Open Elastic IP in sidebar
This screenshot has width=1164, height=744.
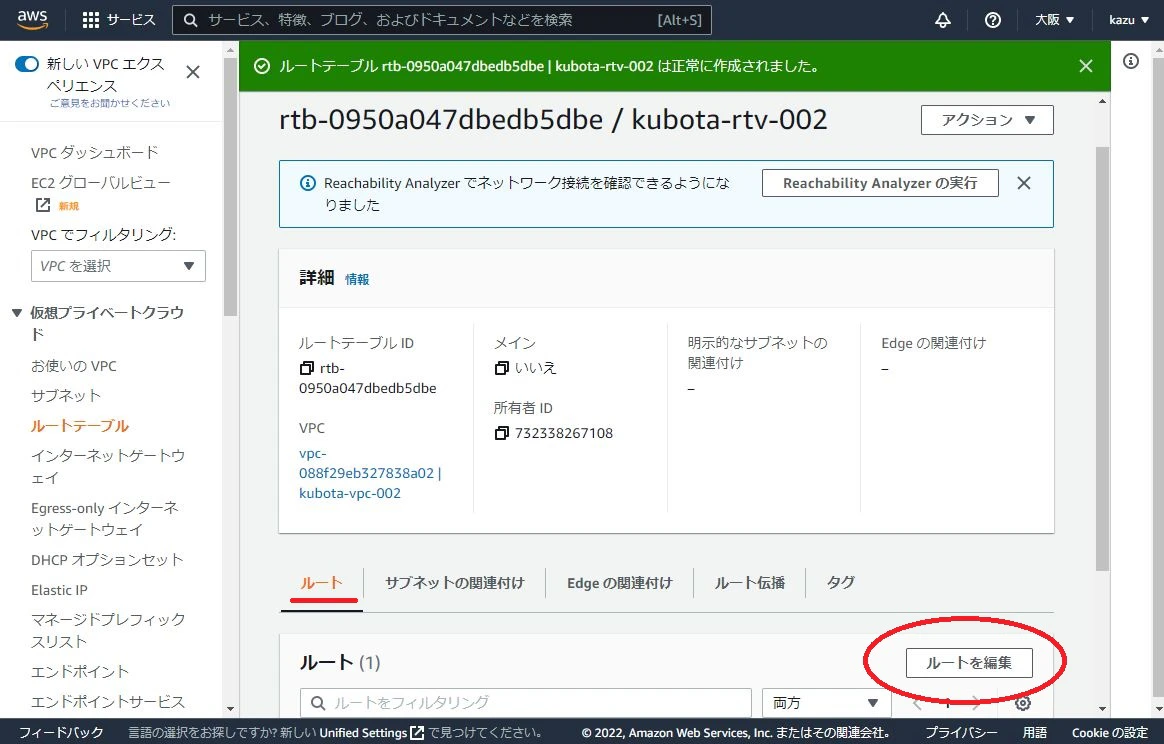click(59, 590)
